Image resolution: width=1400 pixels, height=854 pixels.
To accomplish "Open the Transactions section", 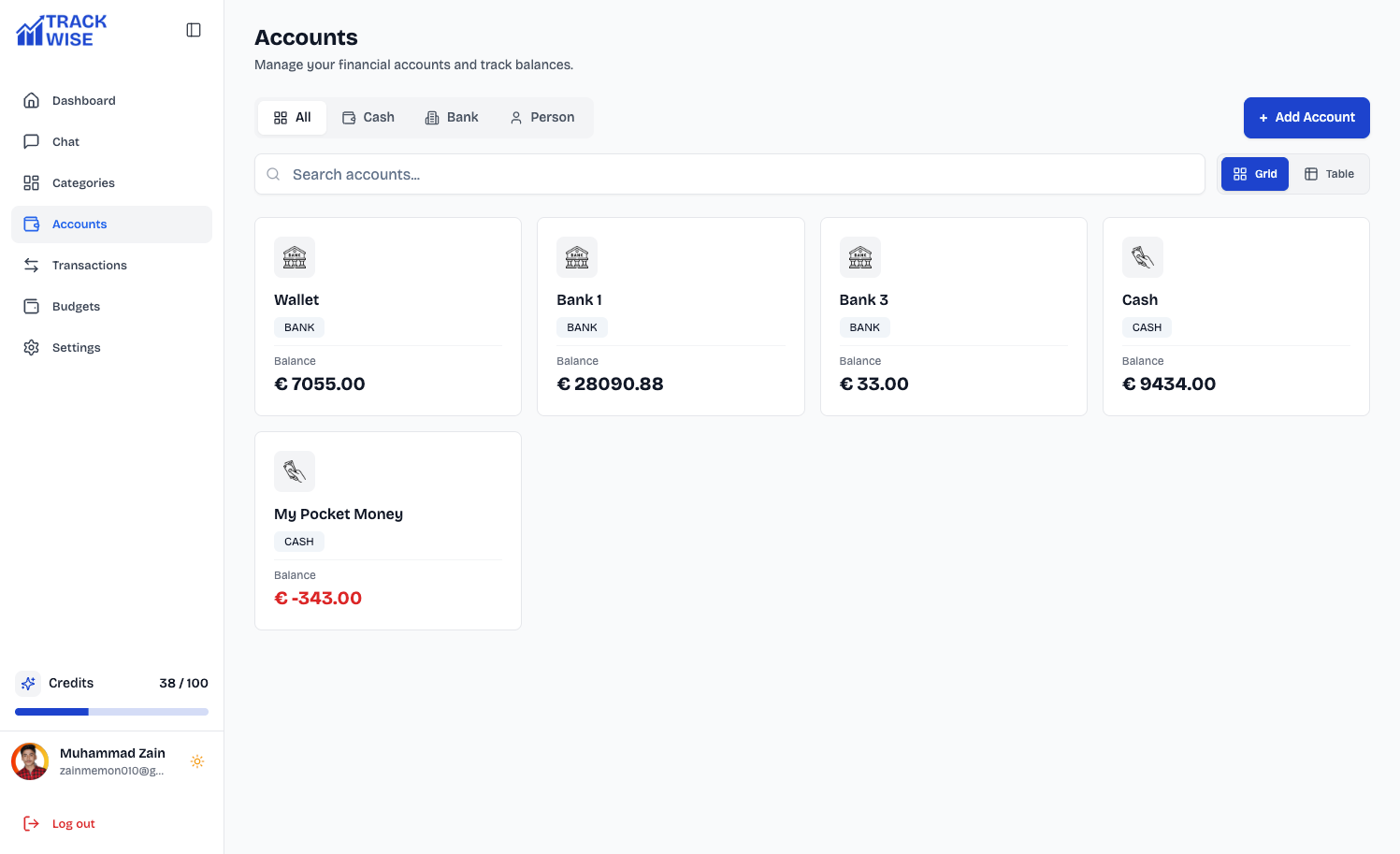I will pos(87,265).
